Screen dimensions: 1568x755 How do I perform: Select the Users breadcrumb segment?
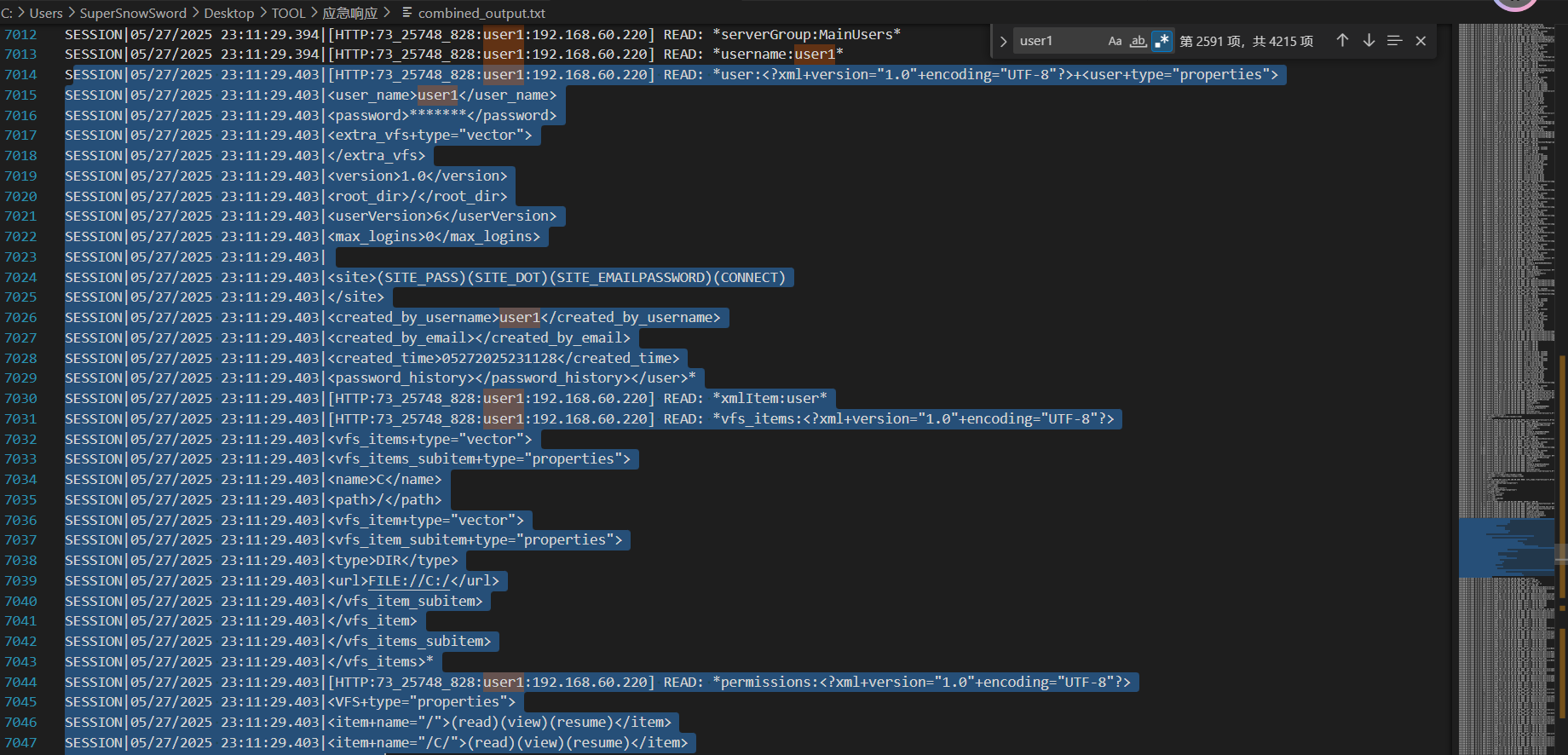[x=46, y=14]
